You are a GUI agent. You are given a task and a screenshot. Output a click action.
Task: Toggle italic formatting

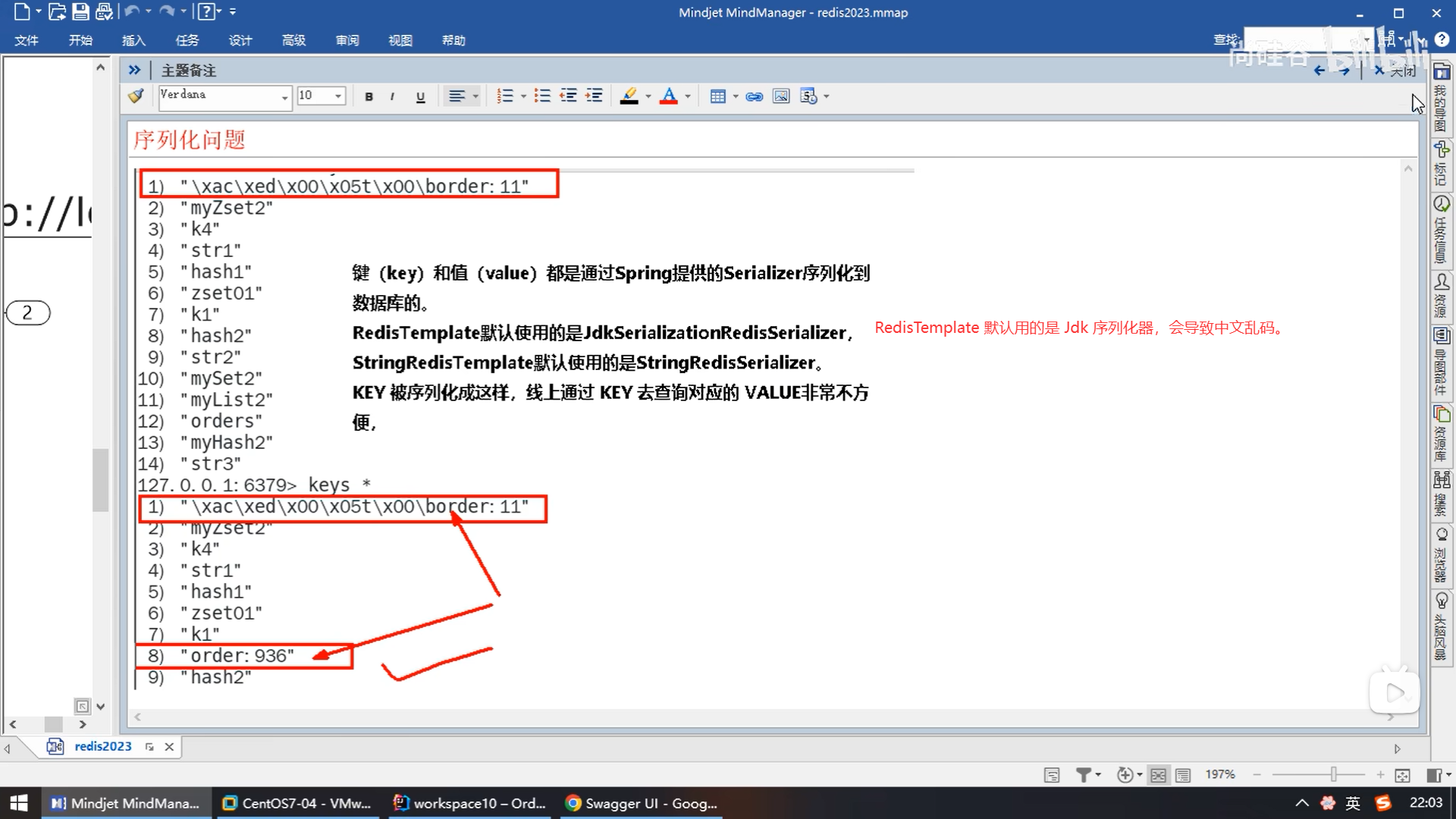392,96
